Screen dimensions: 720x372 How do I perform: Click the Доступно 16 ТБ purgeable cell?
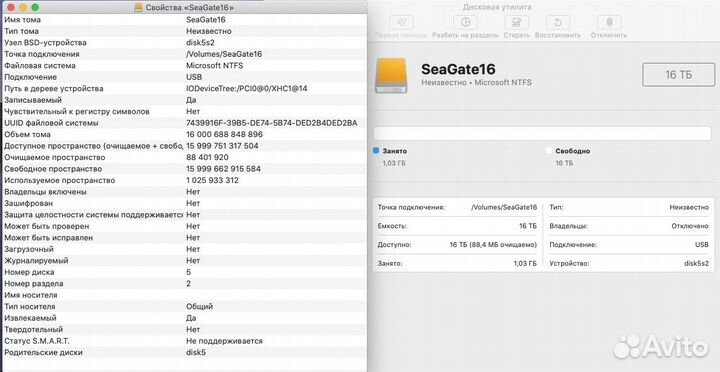pos(457,245)
